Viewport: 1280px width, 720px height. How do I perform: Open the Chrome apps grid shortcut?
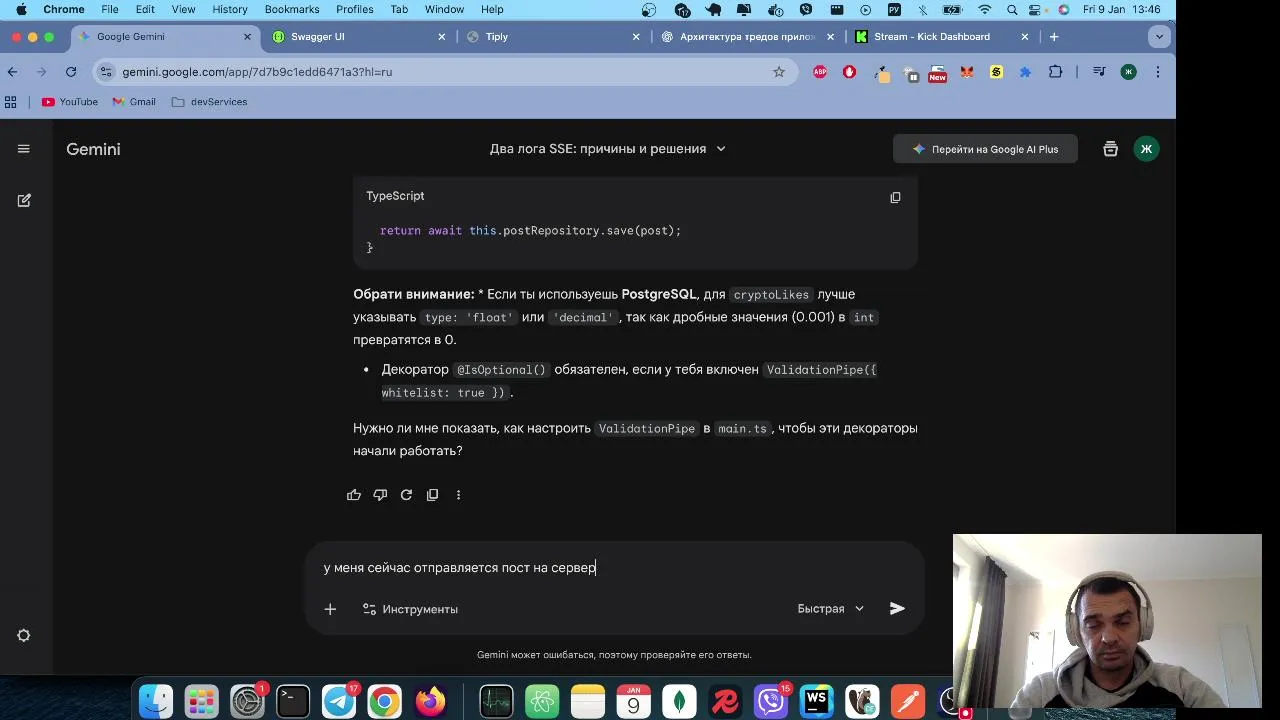pyautogui.click(x=11, y=102)
